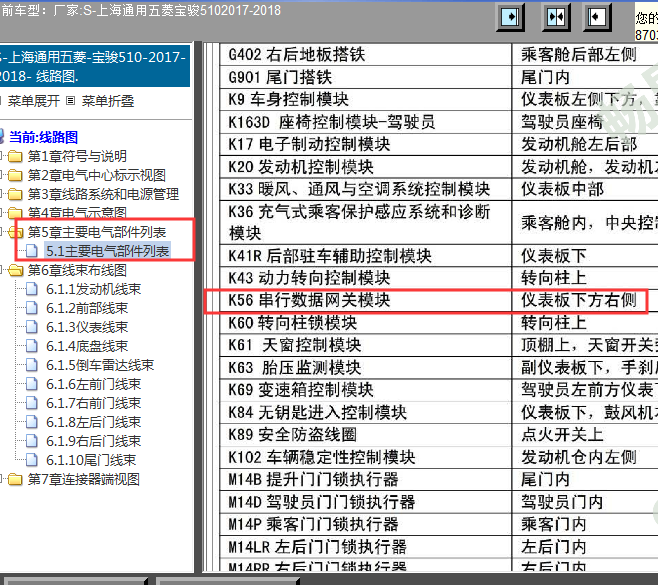Open page 6.1.9右后门线束
The image size is (658, 585).
point(94,441)
